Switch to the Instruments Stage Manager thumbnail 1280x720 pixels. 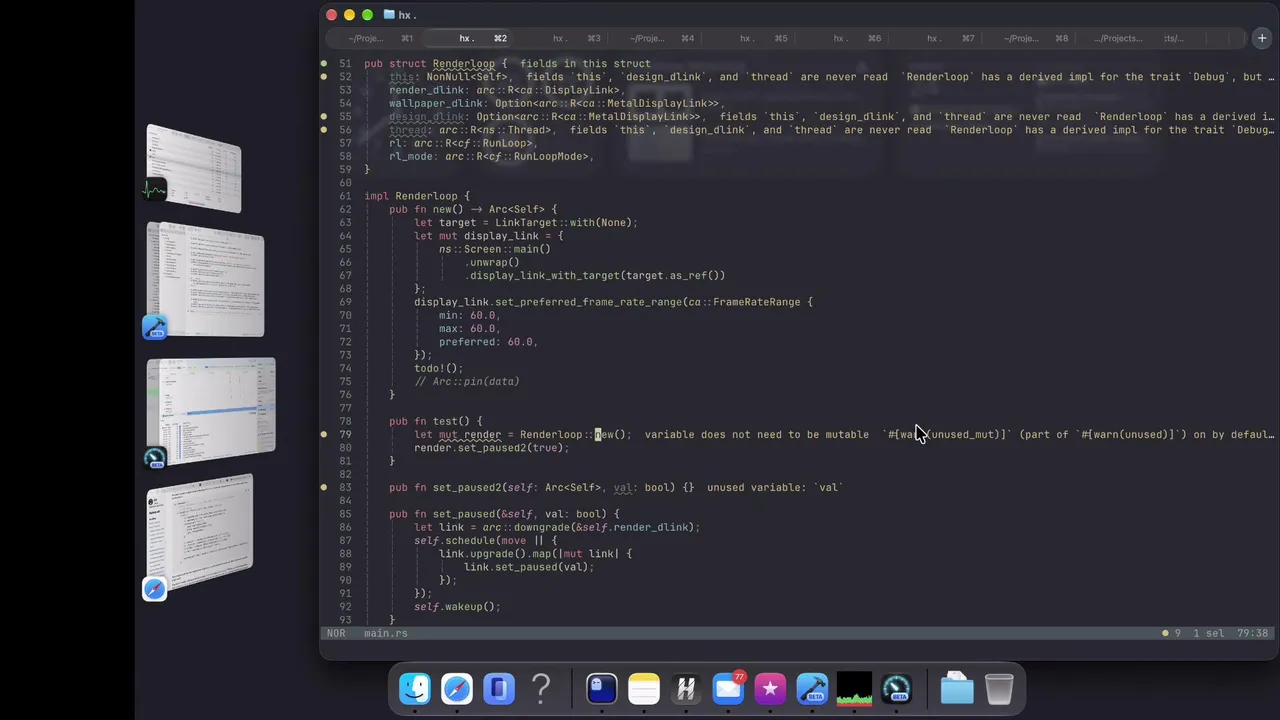(x=211, y=412)
